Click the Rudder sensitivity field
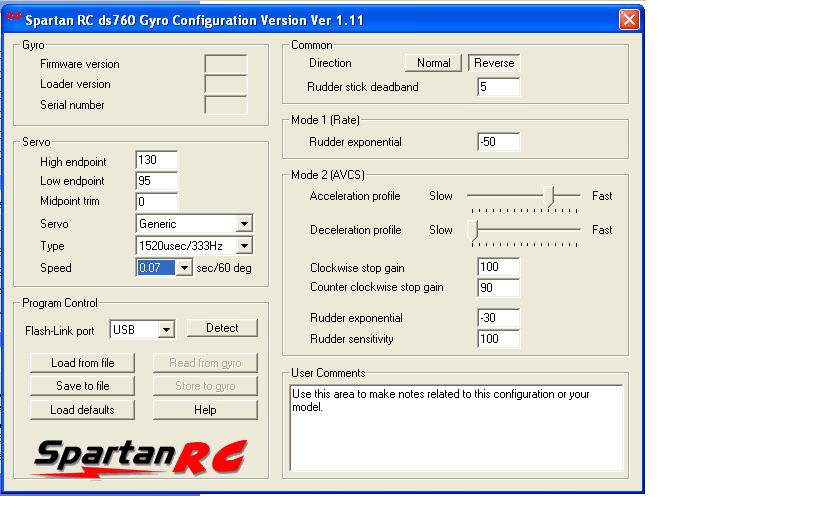840x525 pixels. pyautogui.click(x=498, y=339)
